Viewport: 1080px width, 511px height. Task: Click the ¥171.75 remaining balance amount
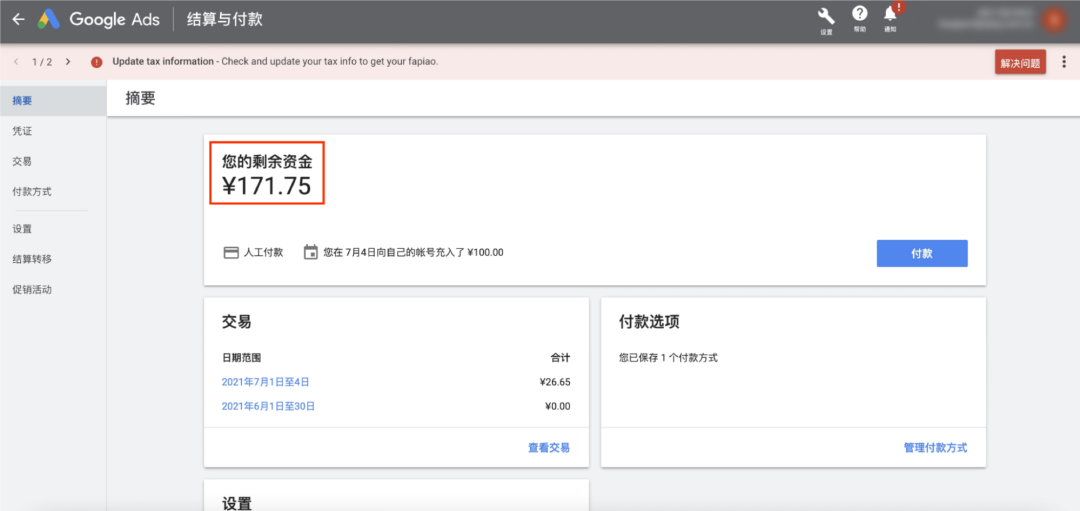[267, 186]
